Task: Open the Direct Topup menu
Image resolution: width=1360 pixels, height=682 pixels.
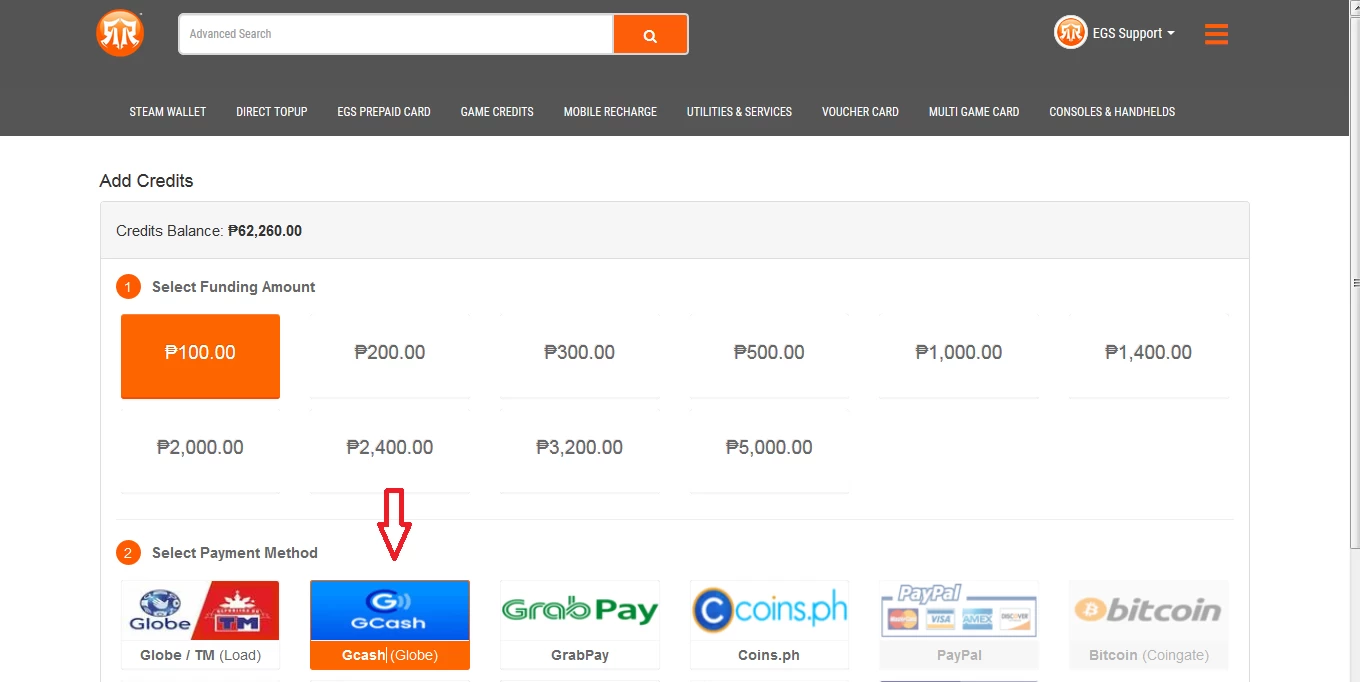Action: pos(272,112)
